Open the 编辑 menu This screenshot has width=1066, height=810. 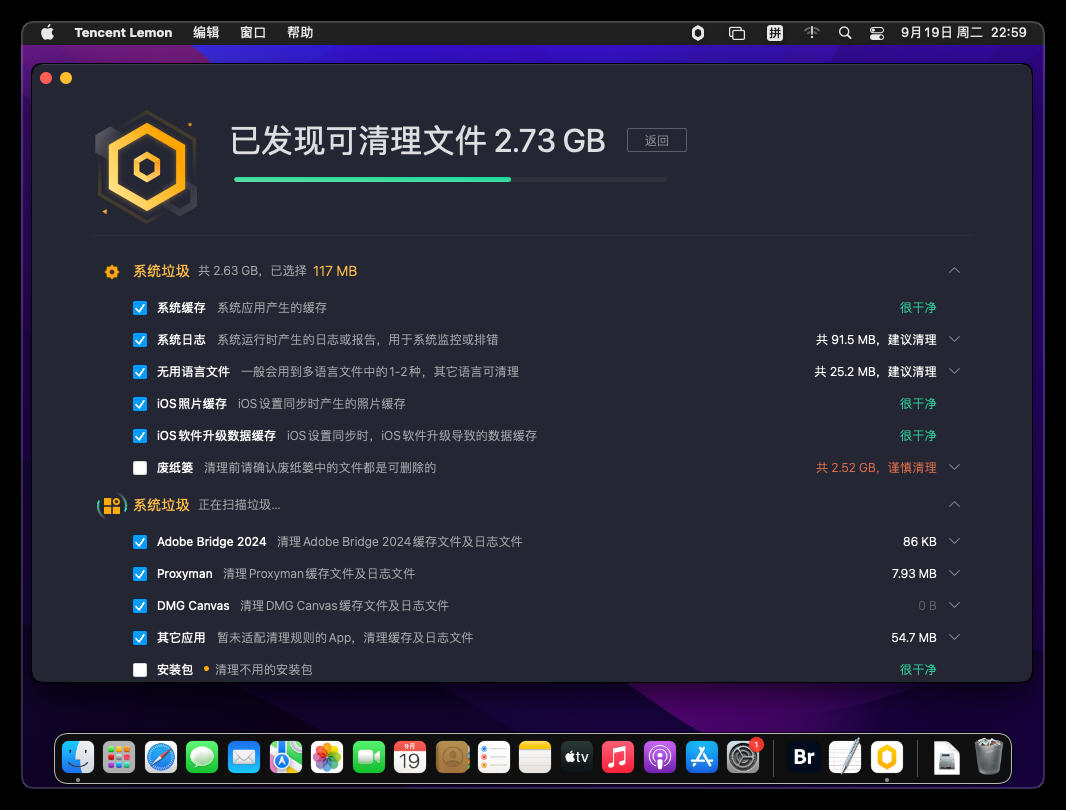pyautogui.click(x=206, y=33)
